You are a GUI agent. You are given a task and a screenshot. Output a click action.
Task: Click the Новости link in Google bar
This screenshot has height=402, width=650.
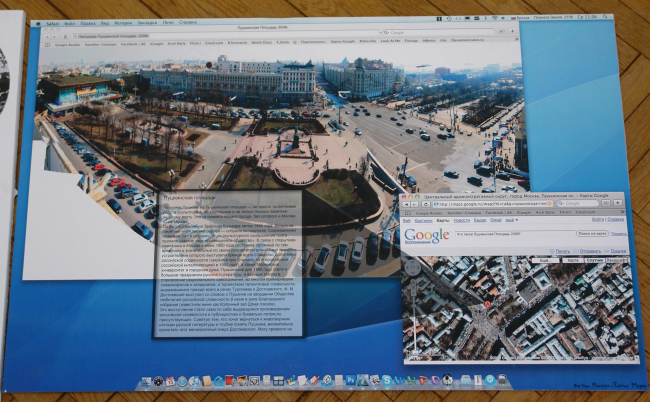point(461,221)
